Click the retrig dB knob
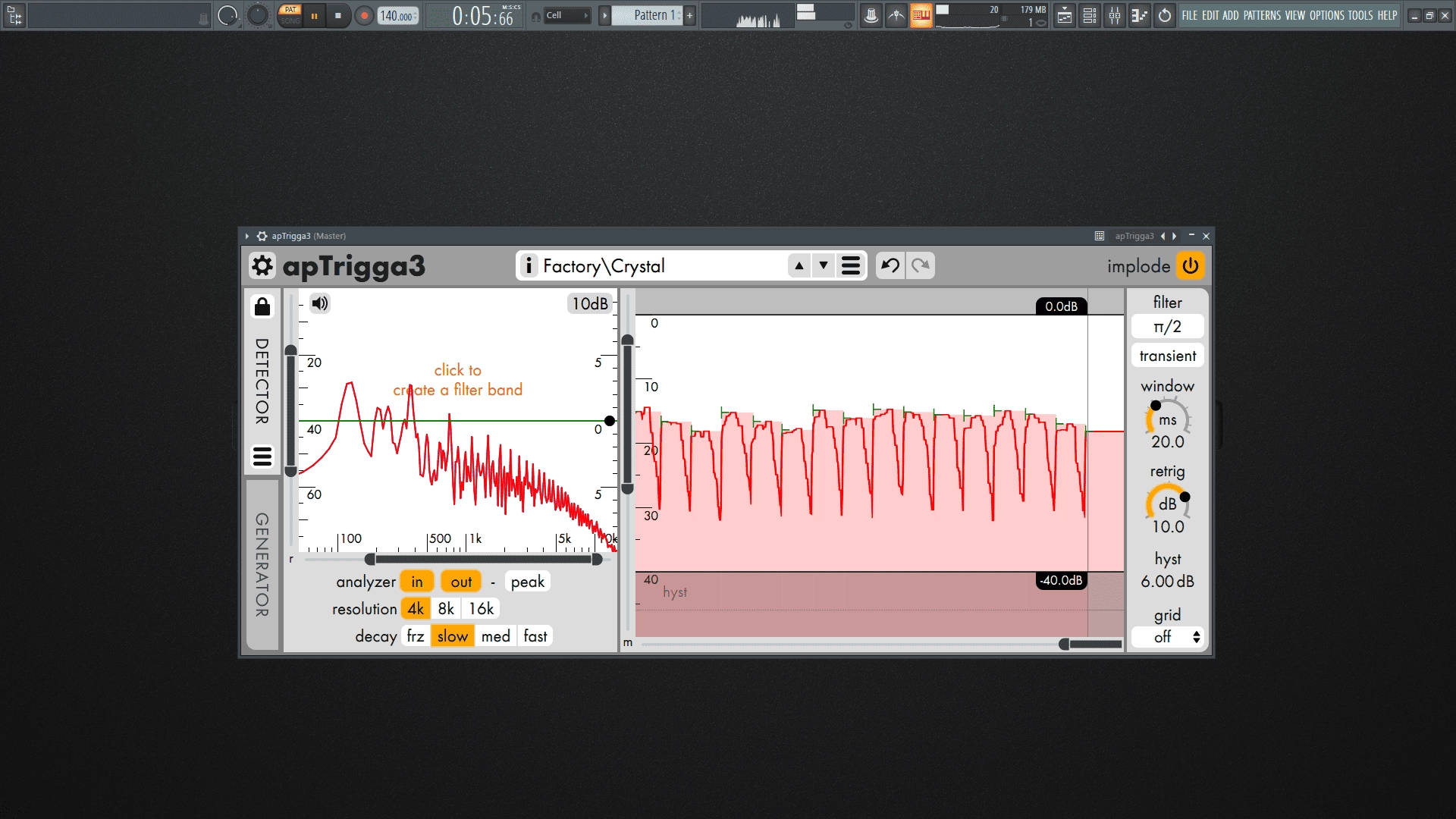Image resolution: width=1456 pixels, height=819 pixels. point(1168,504)
